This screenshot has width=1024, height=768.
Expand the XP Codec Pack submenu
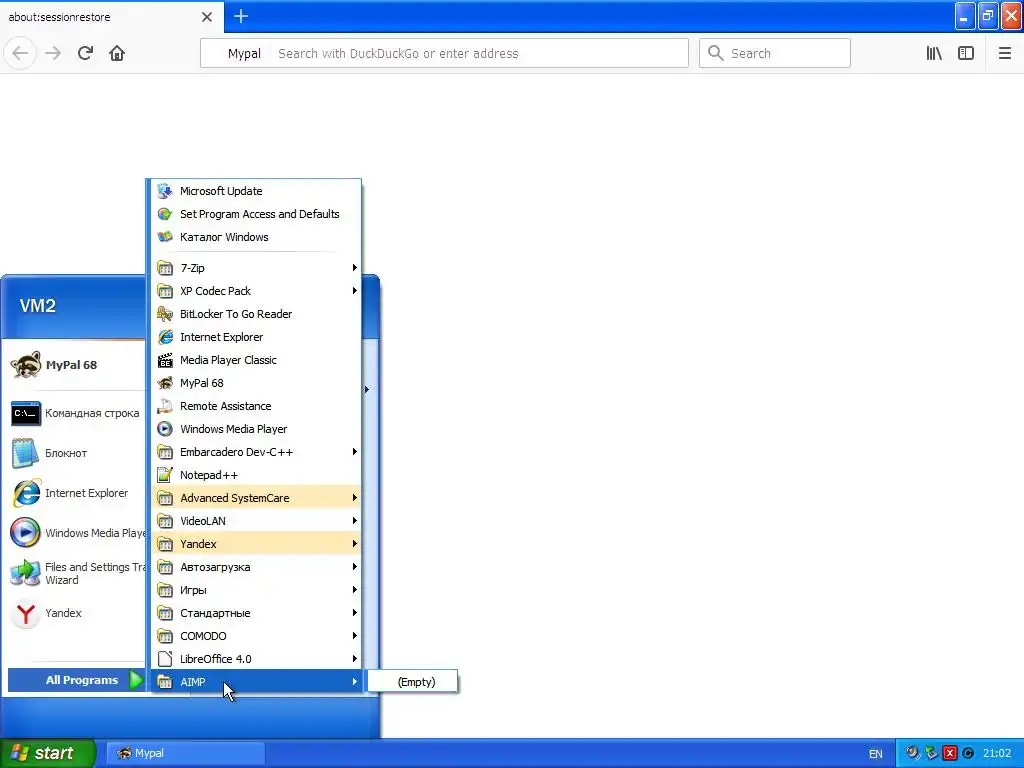[257, 291]
